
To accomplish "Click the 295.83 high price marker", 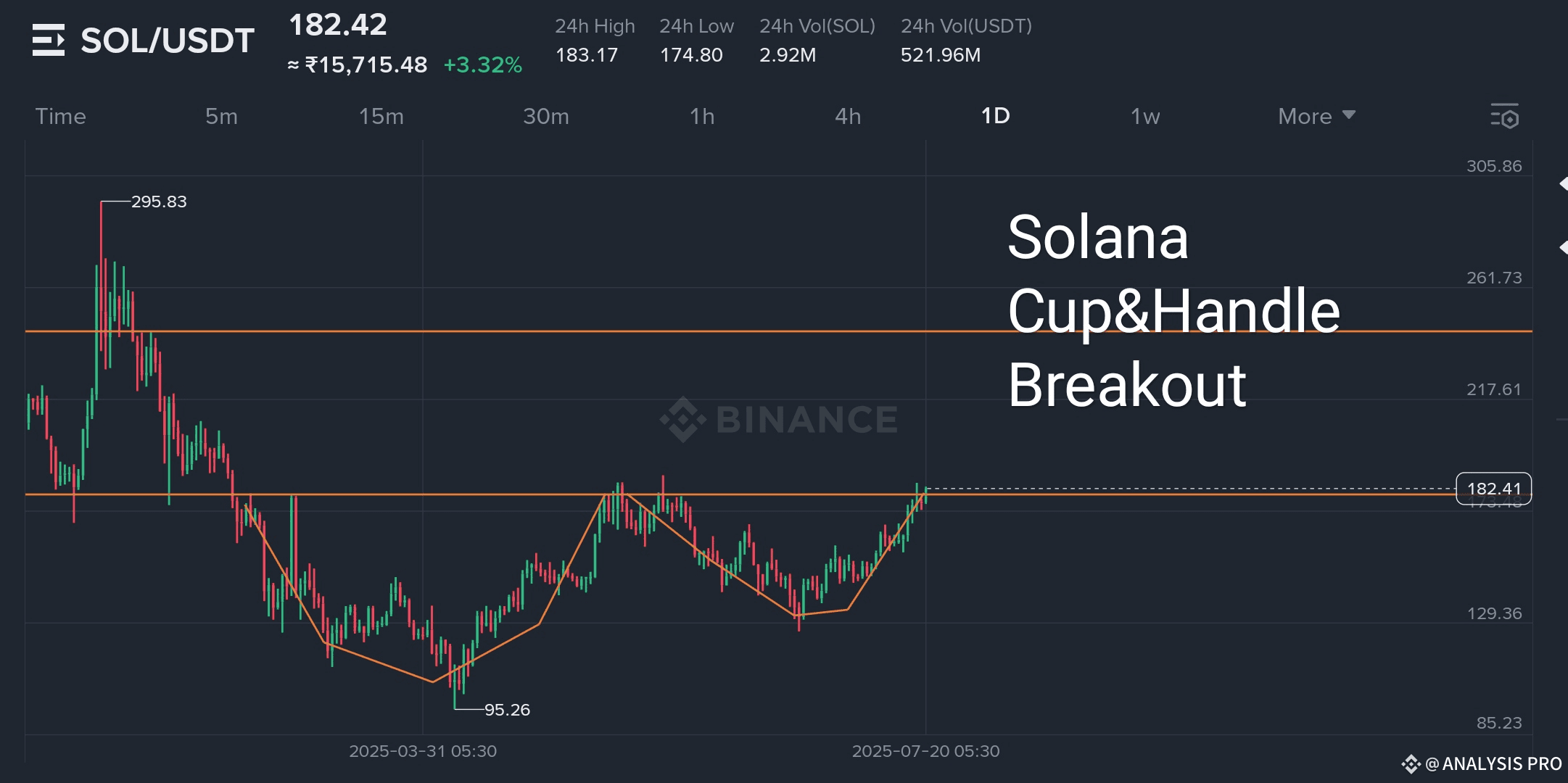I will (x=159, y=202).
